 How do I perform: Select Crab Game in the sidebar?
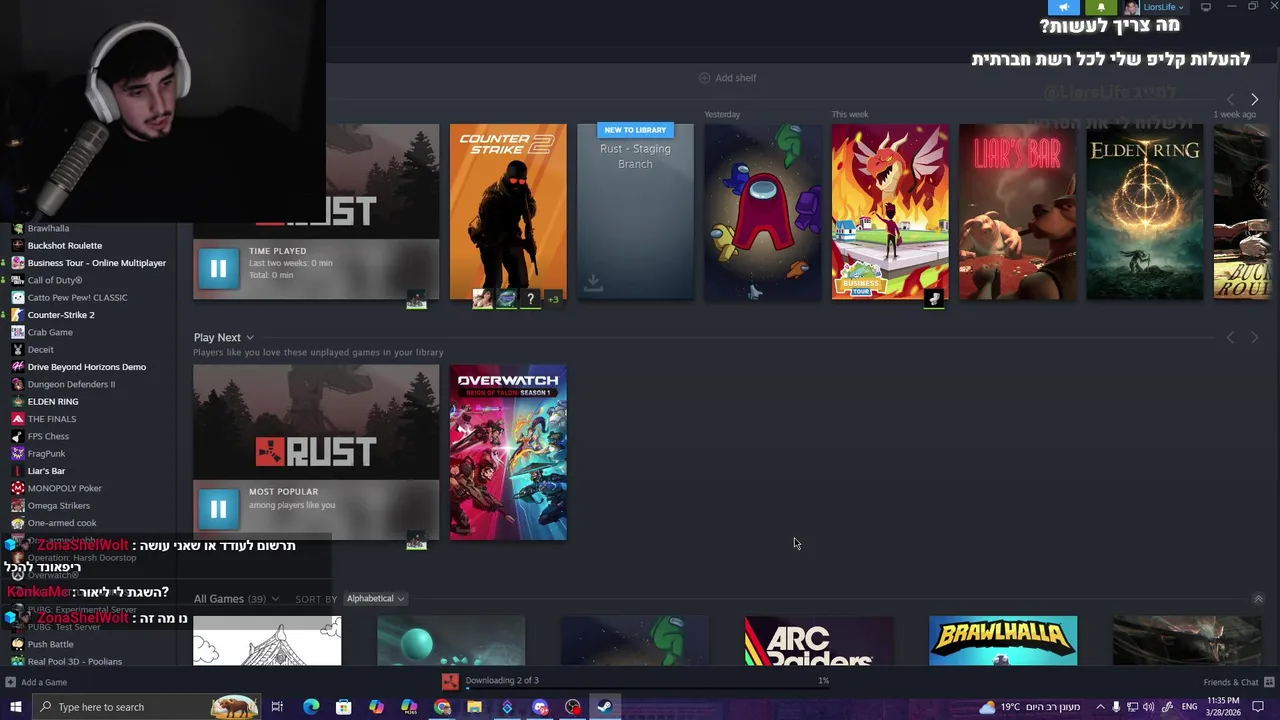[x=50, y=332]
